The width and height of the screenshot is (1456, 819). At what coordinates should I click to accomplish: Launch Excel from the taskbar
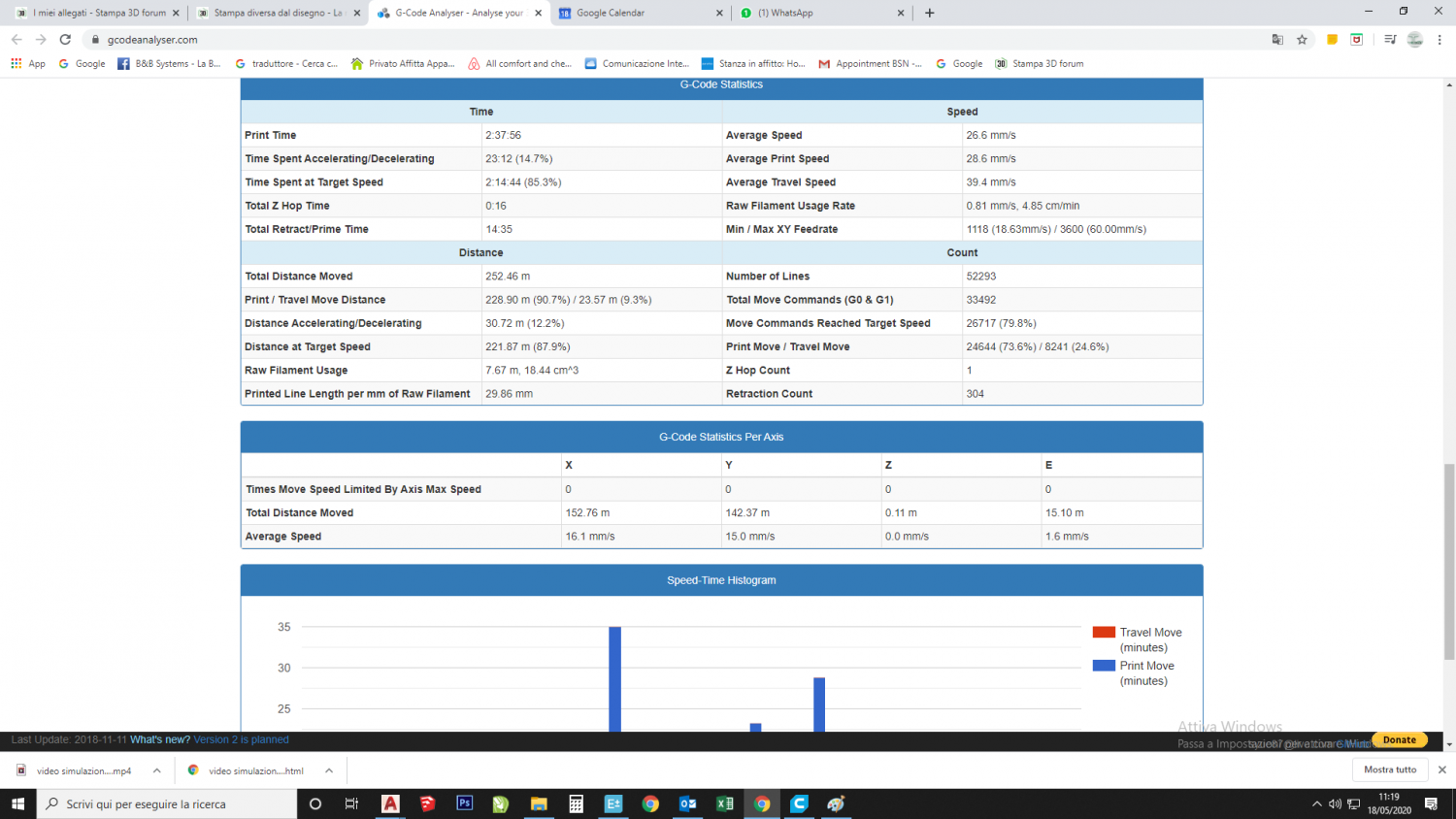point(724,803)
